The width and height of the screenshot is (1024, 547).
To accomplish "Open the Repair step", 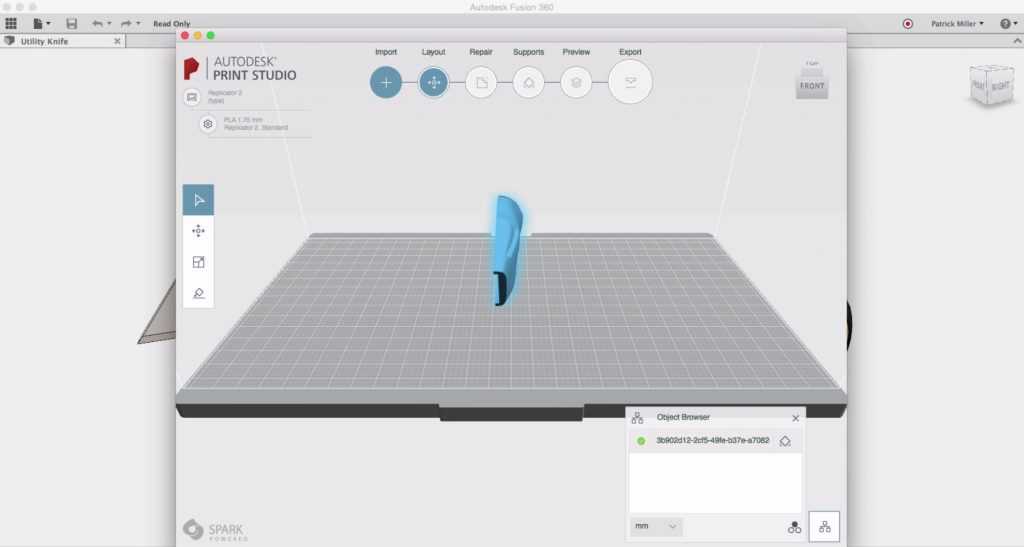I will [481, 82].
